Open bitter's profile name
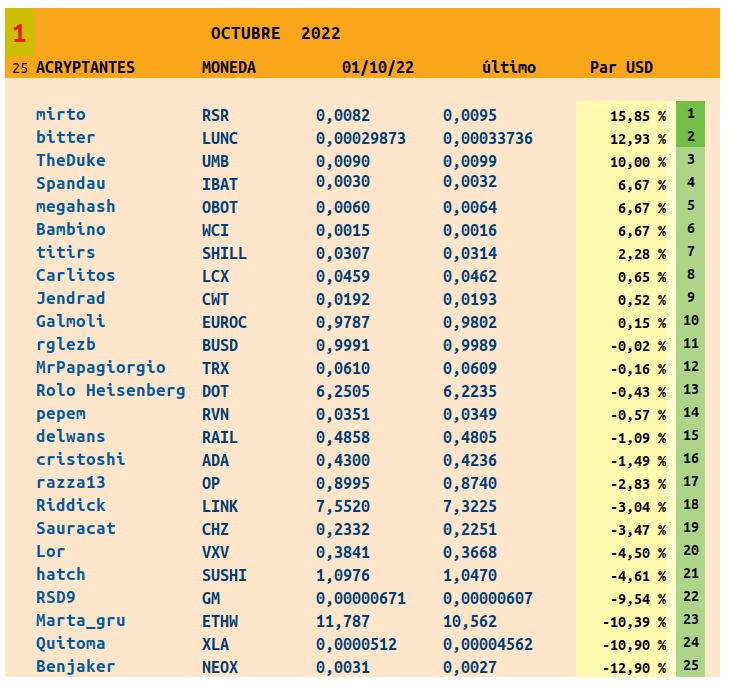 [x=66, y=138]
